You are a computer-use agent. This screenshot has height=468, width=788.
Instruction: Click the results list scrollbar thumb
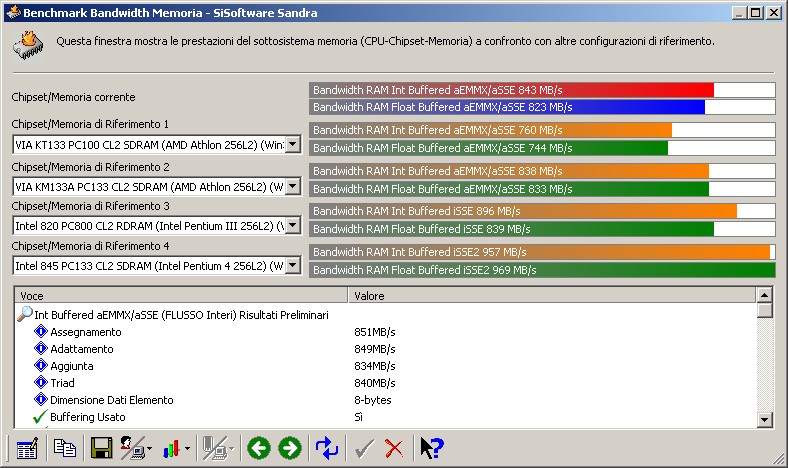764,310
